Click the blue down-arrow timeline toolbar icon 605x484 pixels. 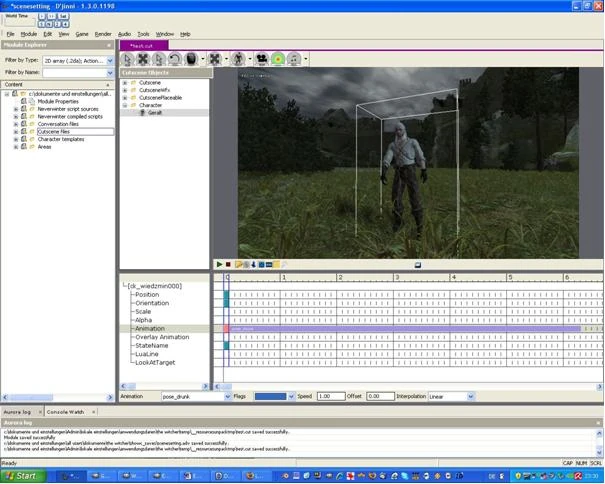(x=253, y=264)
